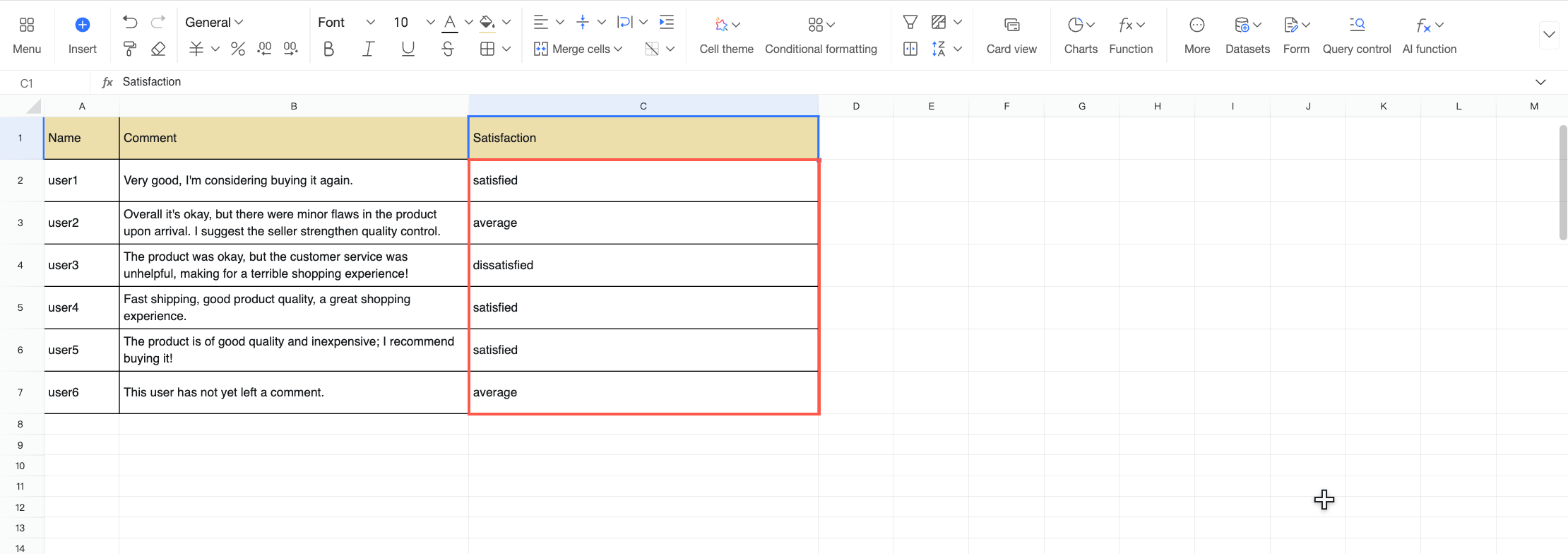Open the main Menu
Viewport: 1568px width, 554px height.
click(27, 35)
